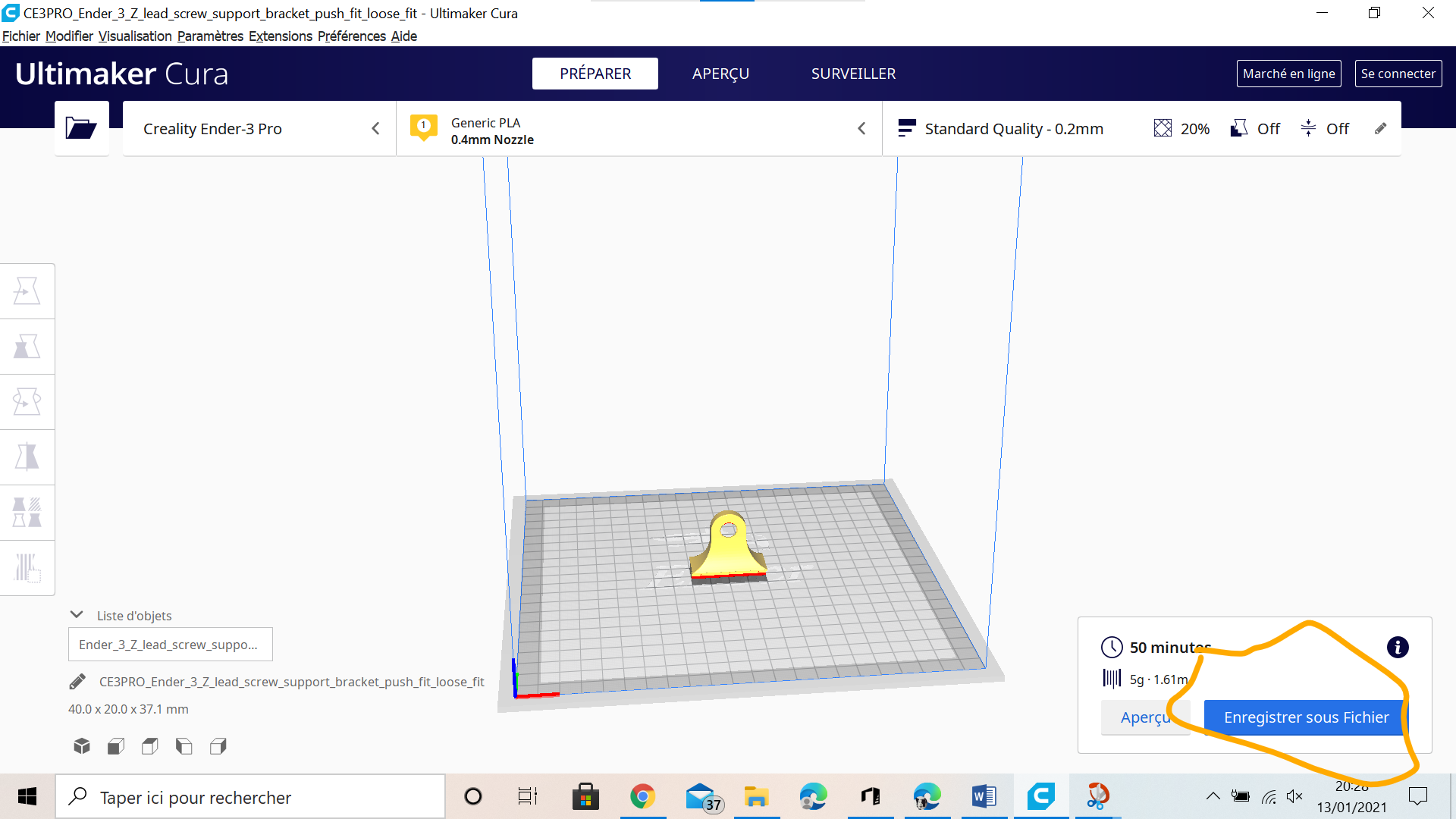Collapse the Liste d'objets section
The image size is (1456, 819).
pyautogui.click(x=77, y=615)
